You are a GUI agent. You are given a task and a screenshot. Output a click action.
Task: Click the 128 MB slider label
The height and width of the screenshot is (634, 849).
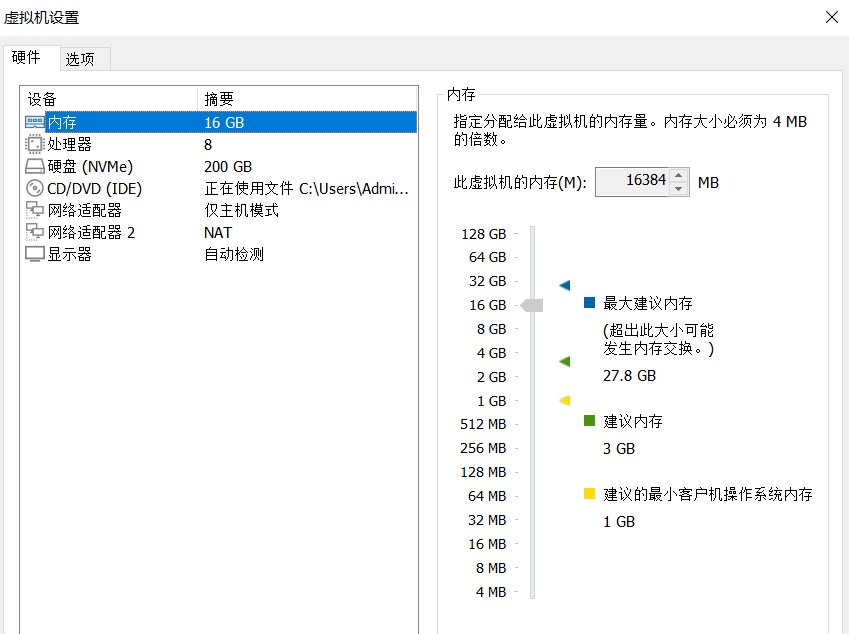click(x=483, y=472)
